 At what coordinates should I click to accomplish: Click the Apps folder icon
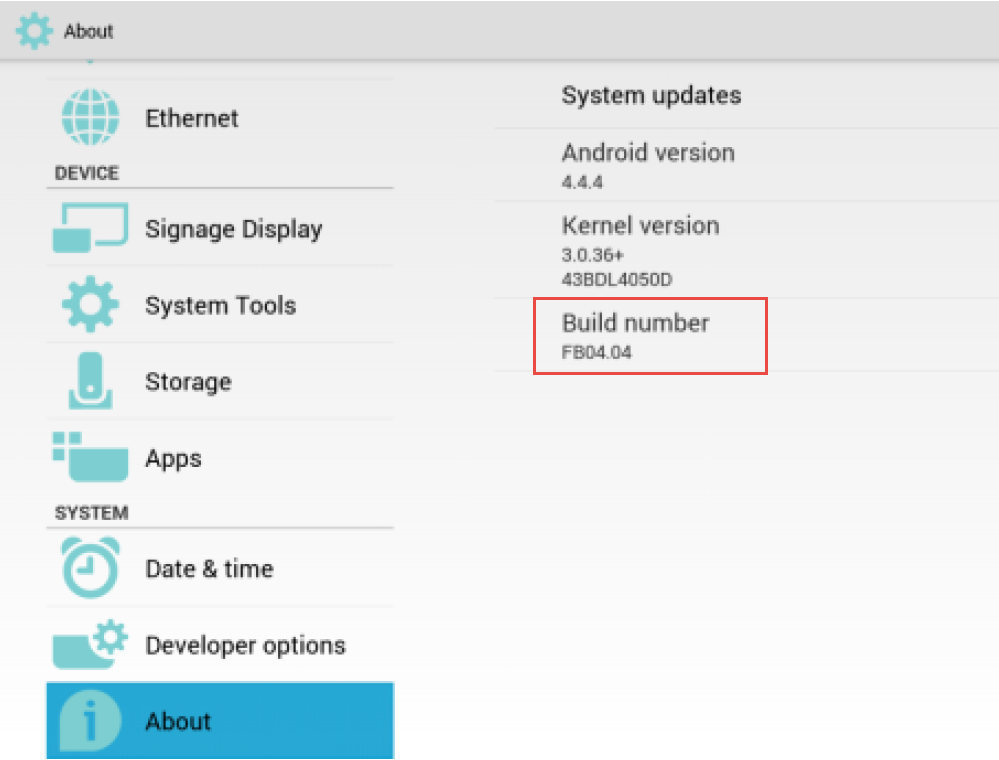[x=90, y=457]
